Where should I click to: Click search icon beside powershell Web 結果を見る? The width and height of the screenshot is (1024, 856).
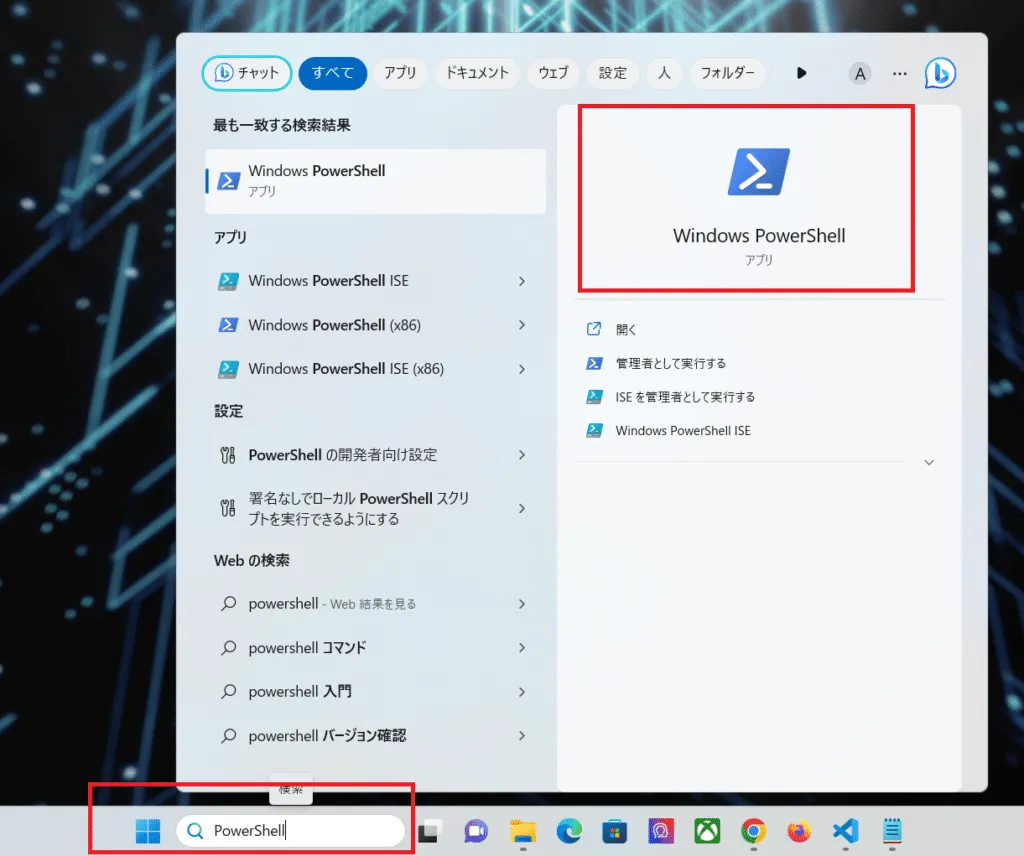(x=228, y=604)
